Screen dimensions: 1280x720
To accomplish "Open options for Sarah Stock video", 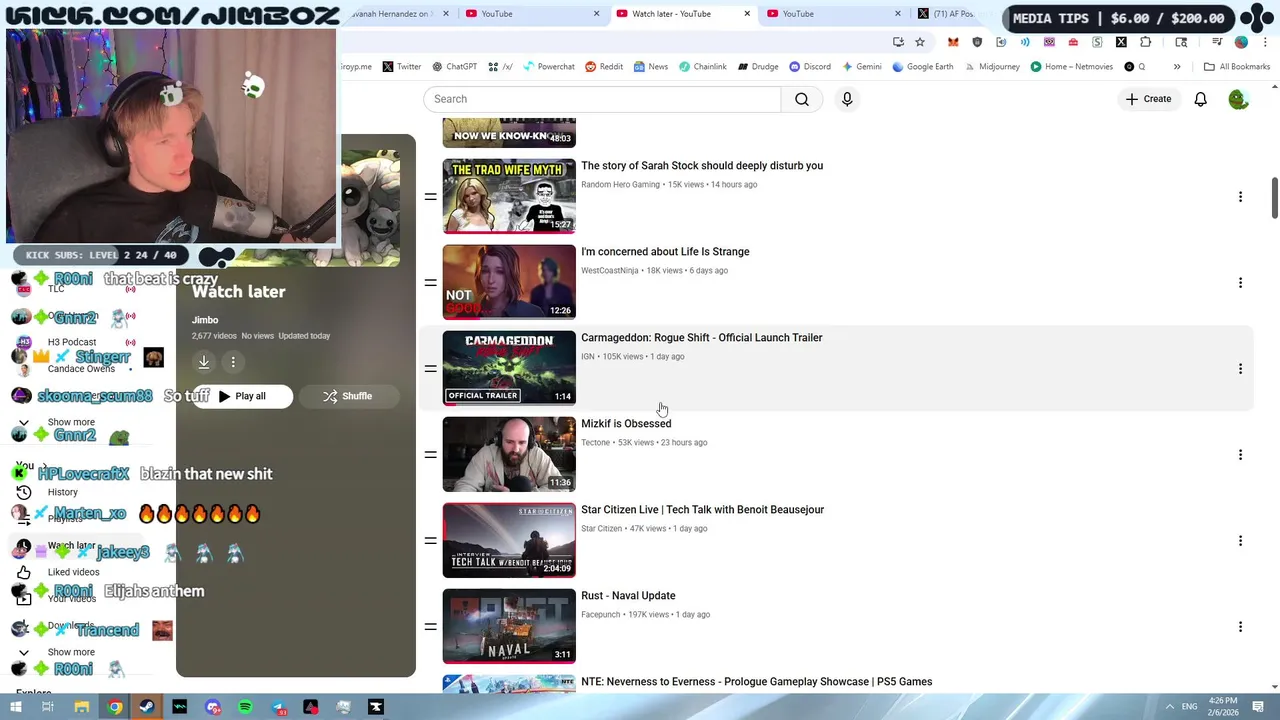I will (x=1240, y=197).
